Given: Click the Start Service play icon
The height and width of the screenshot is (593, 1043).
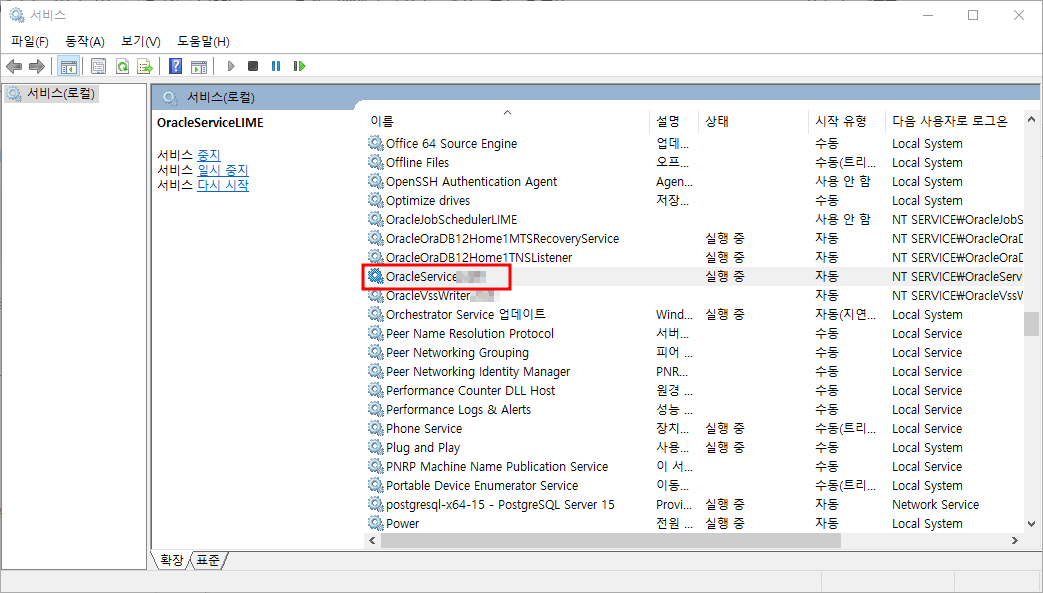Looking at the screenshot, I should (x=231, y=66).
